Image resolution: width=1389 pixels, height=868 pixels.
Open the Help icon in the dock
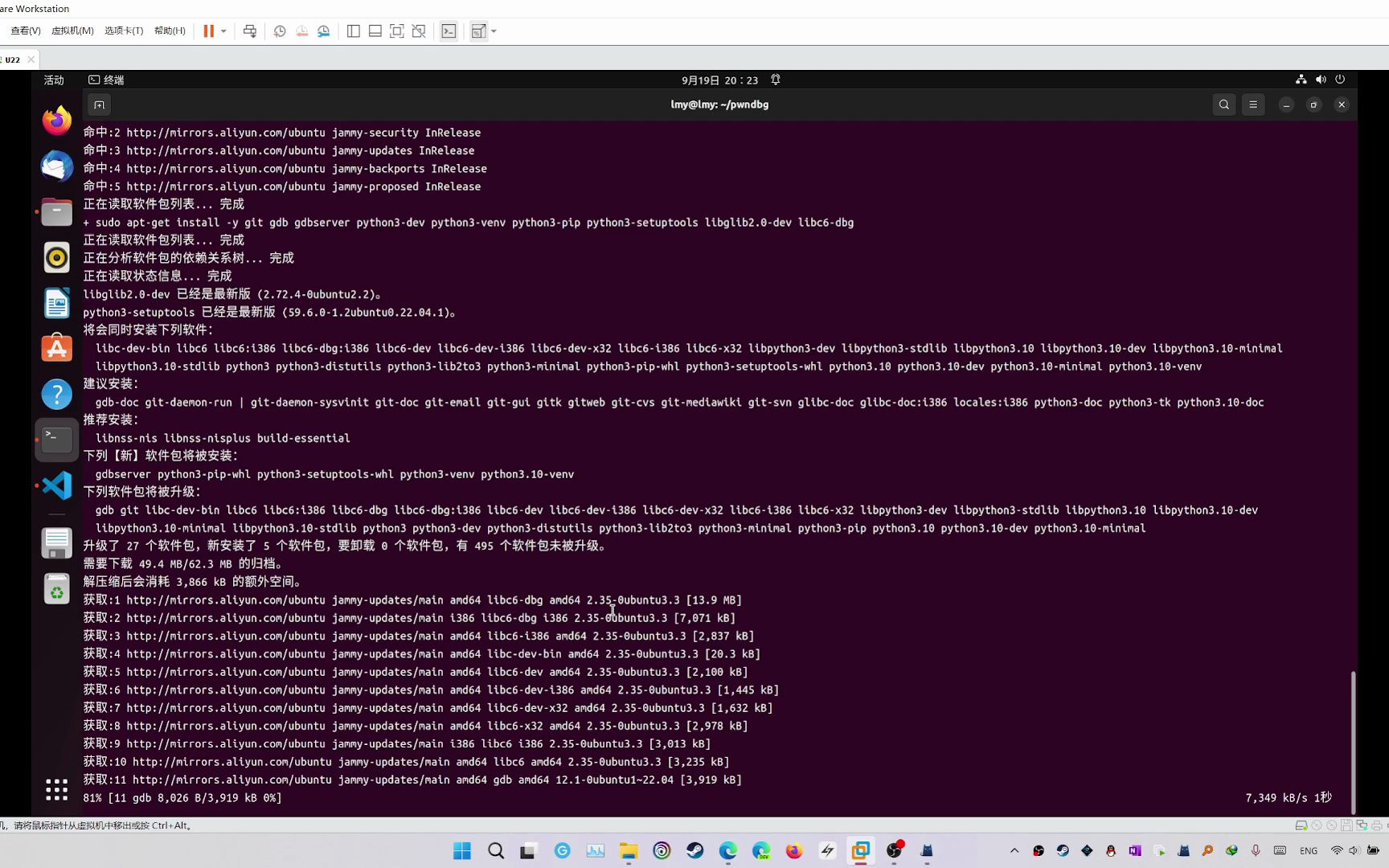[56, 394]
